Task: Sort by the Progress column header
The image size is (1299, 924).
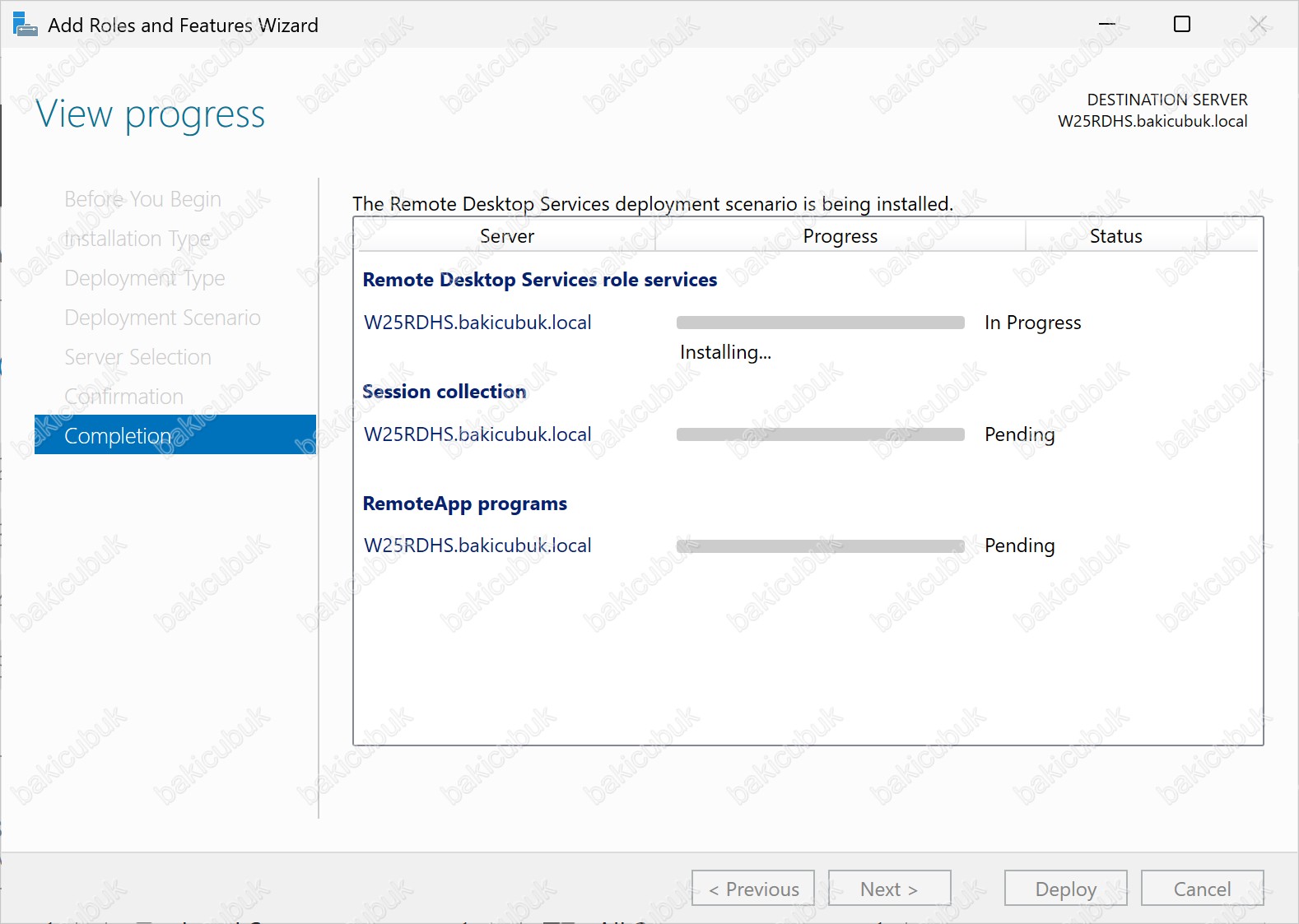Action: [840, 236]
